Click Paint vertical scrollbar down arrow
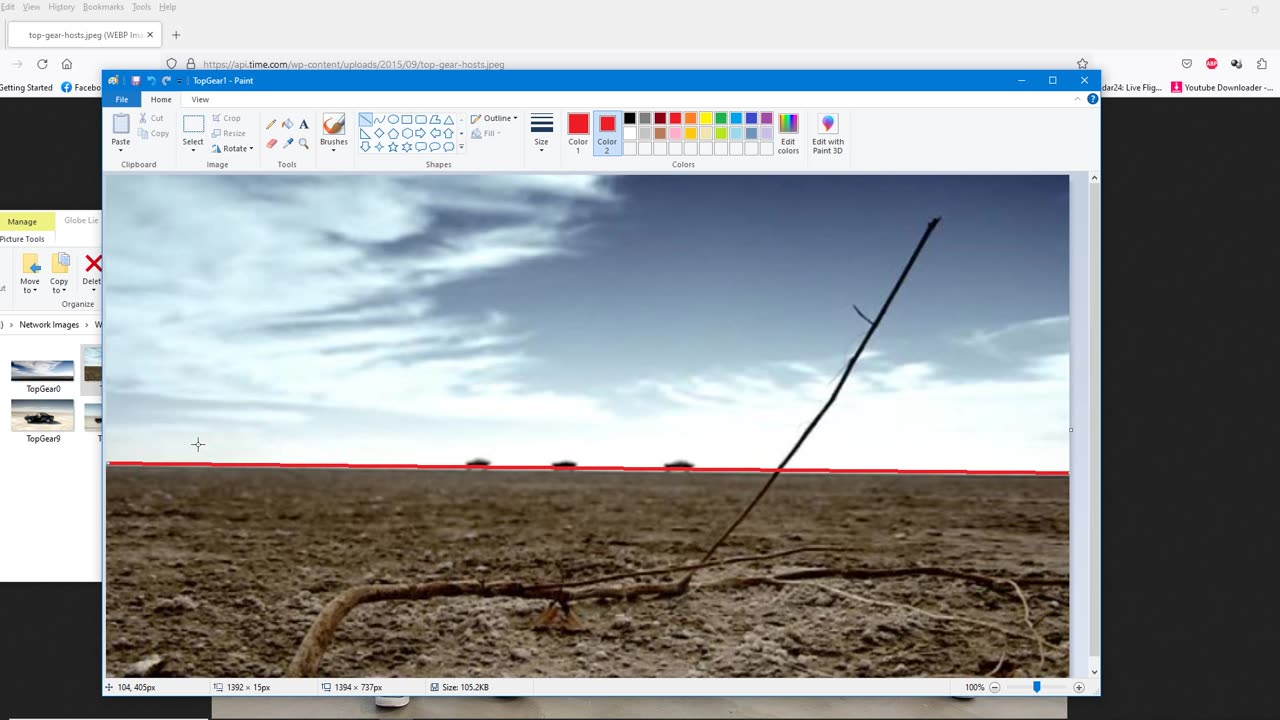1280x720 pixels. point(1094,672)
